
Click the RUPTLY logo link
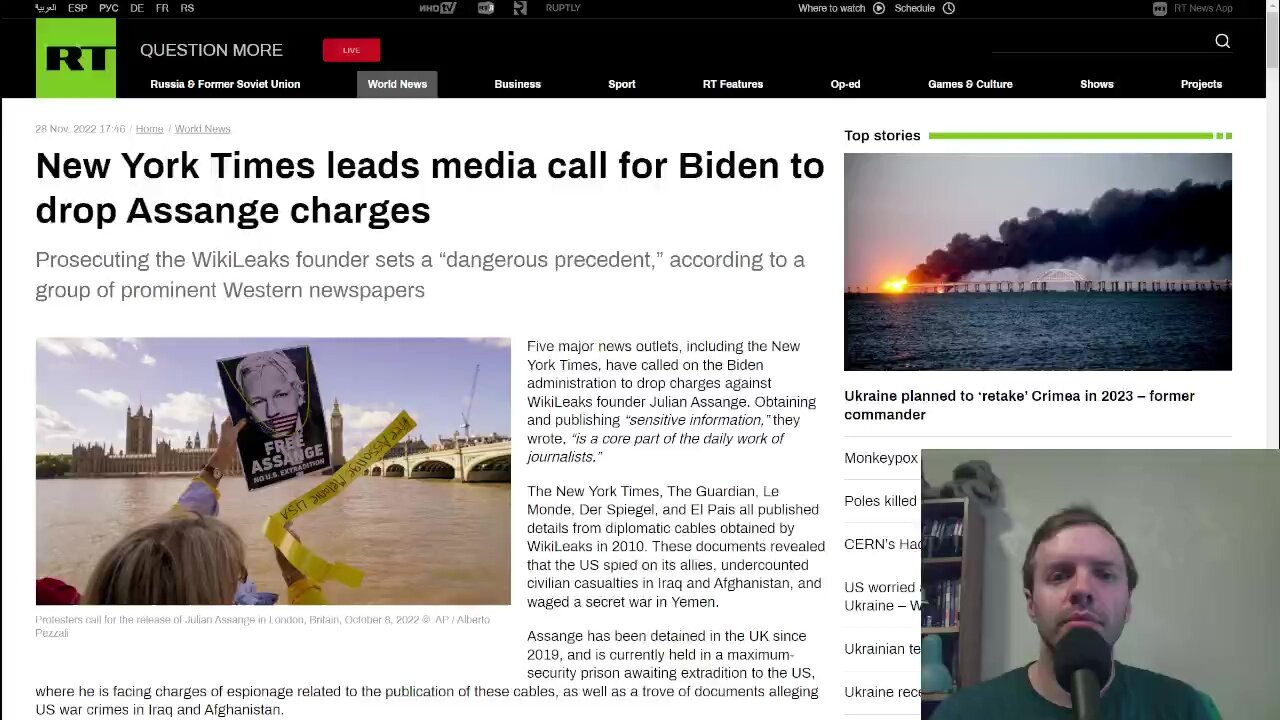tap(563, 8)
